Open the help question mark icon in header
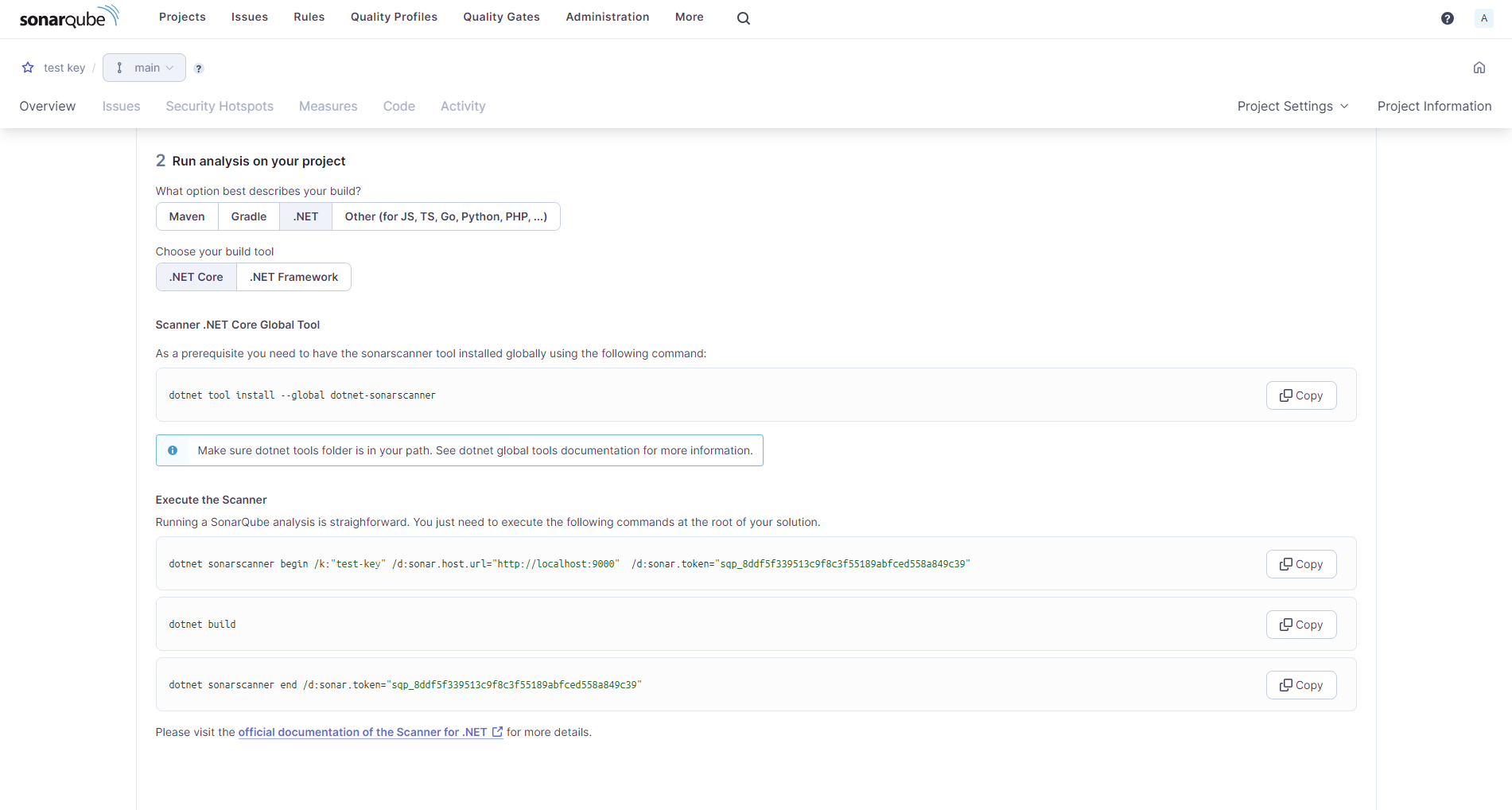 point(1447,18)
